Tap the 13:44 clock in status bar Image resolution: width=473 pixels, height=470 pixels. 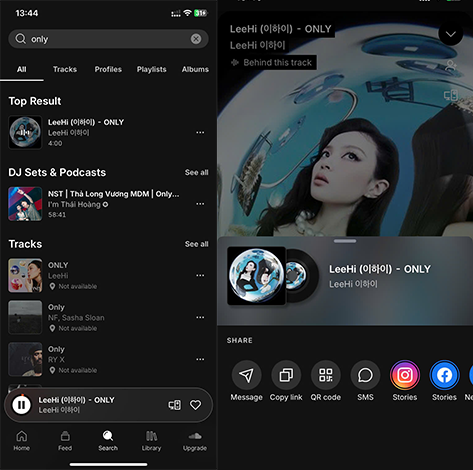pyautogui.click(x=27, y=13)
